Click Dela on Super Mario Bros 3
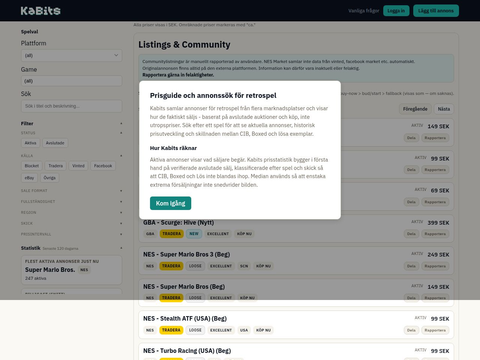The image size is (480, 360). 411,266
